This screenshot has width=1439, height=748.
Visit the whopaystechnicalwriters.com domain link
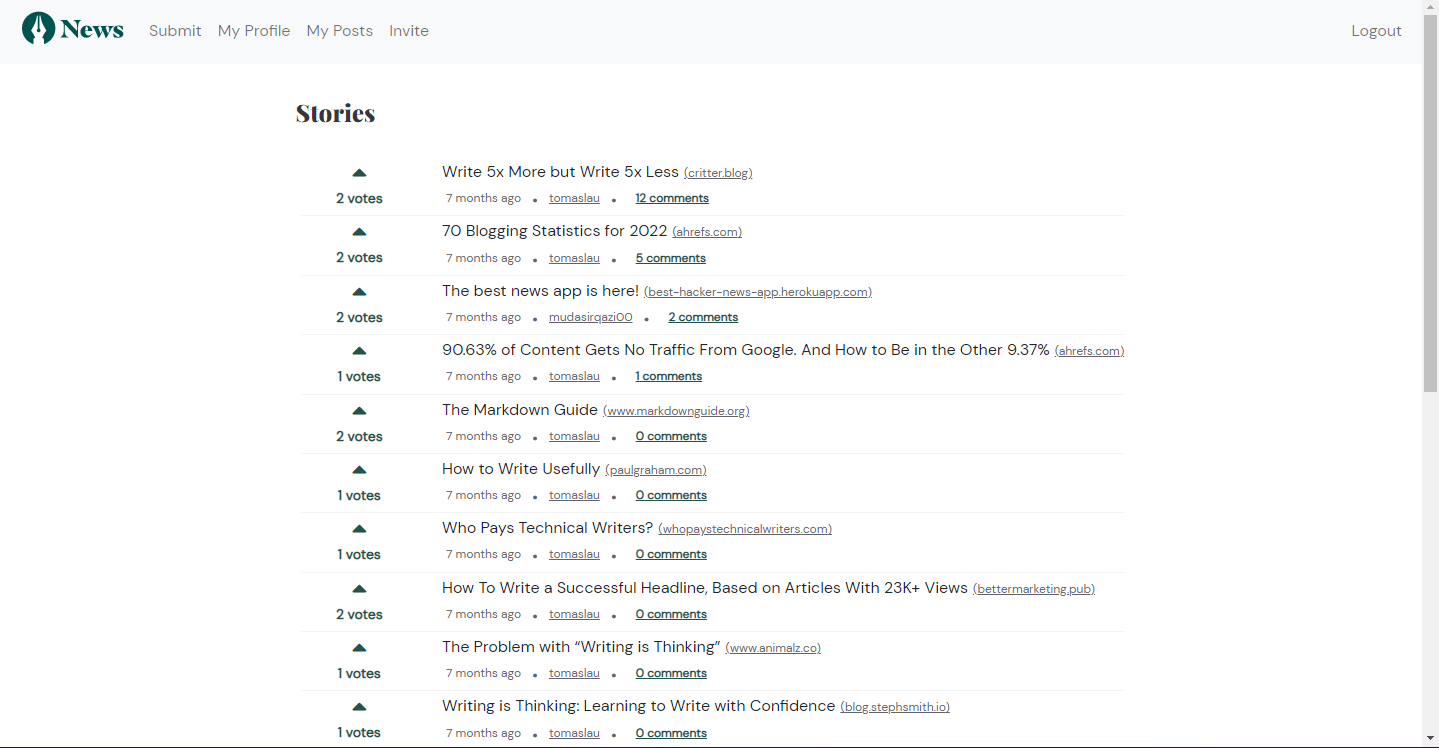coord(745,529)
